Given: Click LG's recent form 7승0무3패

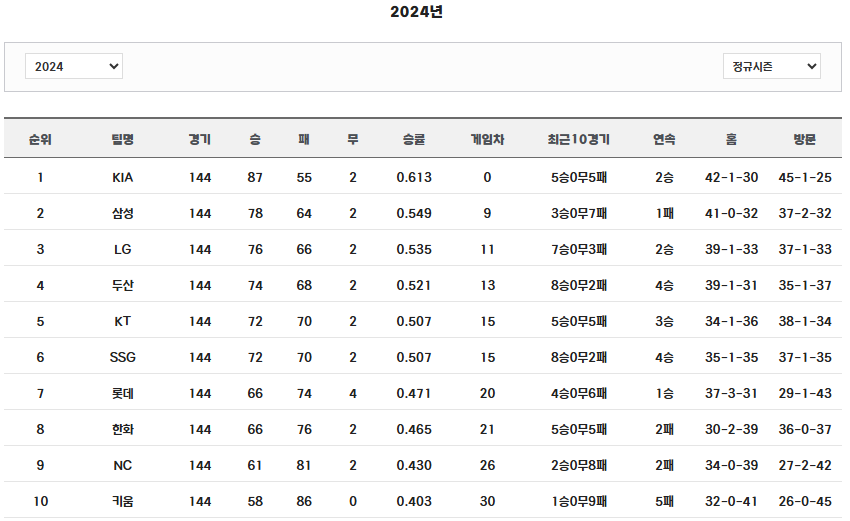Looking at the screenshot, I should coord(579,249).
